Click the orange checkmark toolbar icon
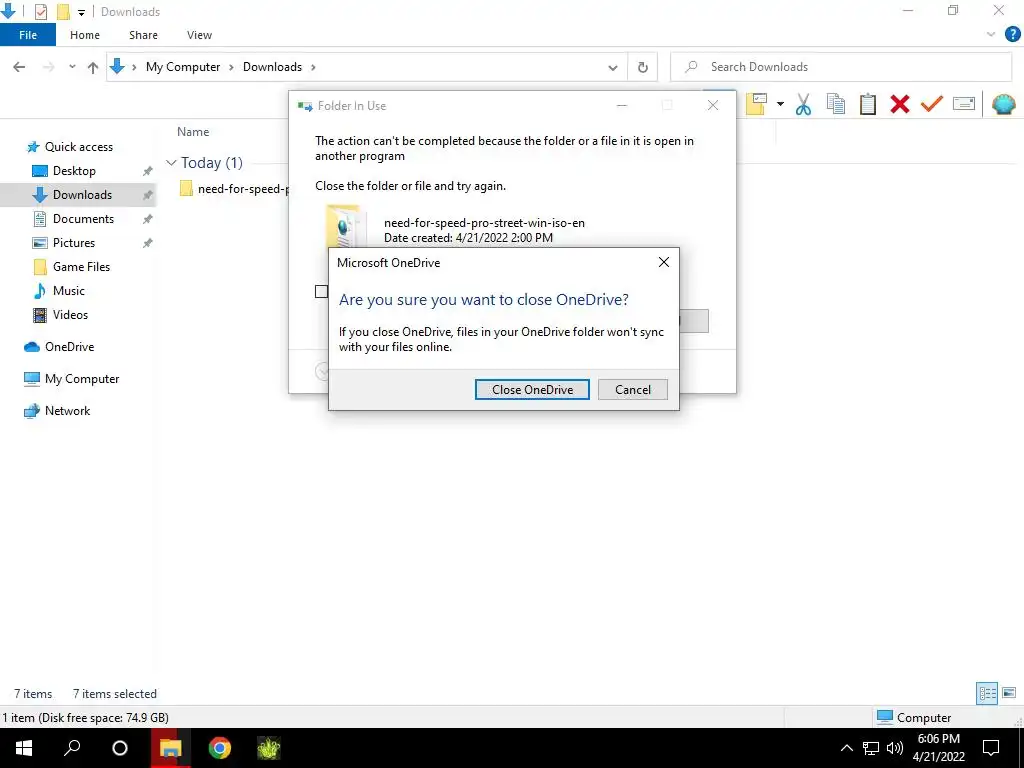 click(931, 104)
